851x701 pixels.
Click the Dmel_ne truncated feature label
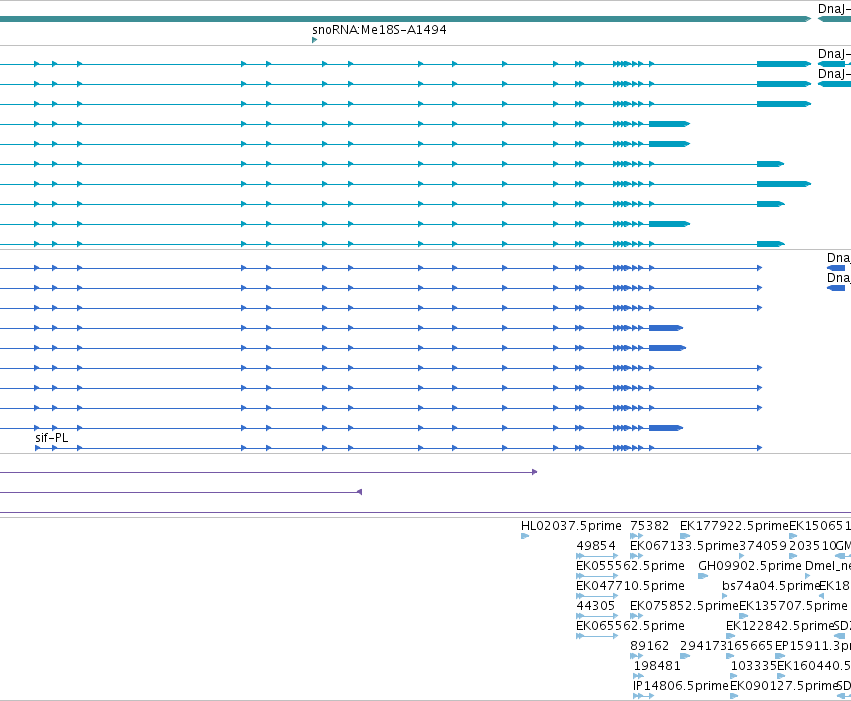[828, 566]
